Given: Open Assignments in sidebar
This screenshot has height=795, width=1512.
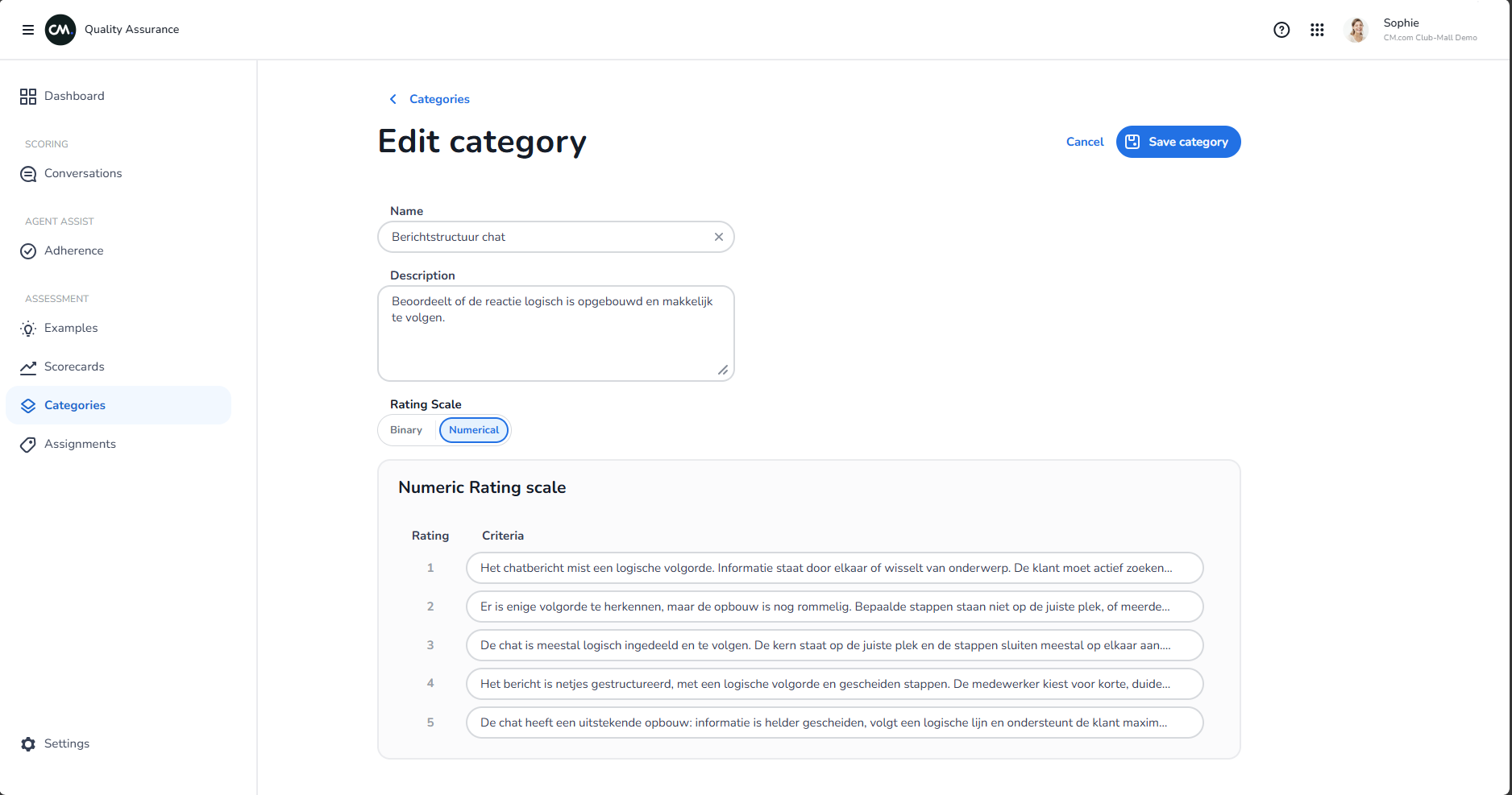Looking at the screenshot, I should pyautogui.click(x=118, y=444).
